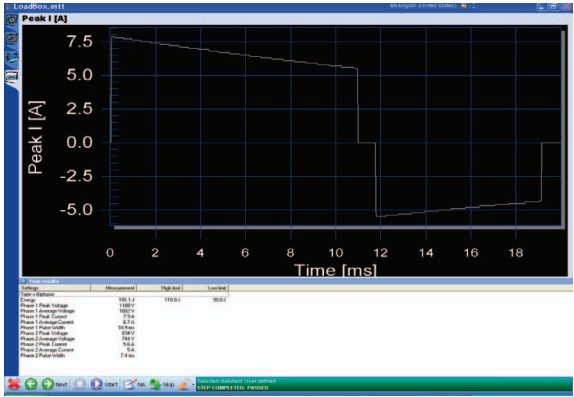Expand the dropdown arrow beside the wrench
The height and width of the screenshot is (397, 574).
pyautogui.click(x=193, y=385)
